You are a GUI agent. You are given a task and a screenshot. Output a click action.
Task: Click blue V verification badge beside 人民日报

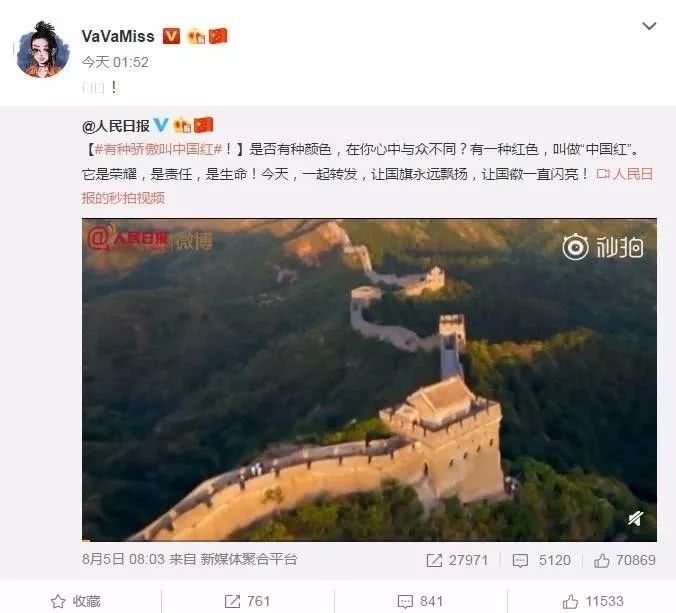161,125
